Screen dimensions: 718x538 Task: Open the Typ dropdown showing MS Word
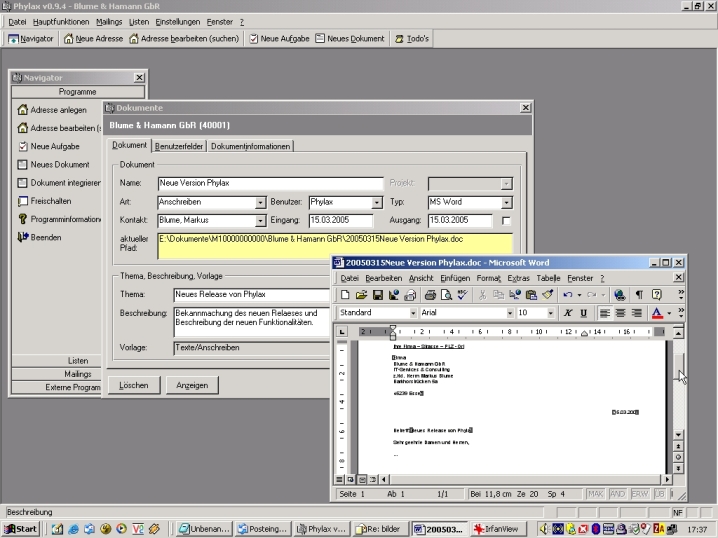(507, 202)
